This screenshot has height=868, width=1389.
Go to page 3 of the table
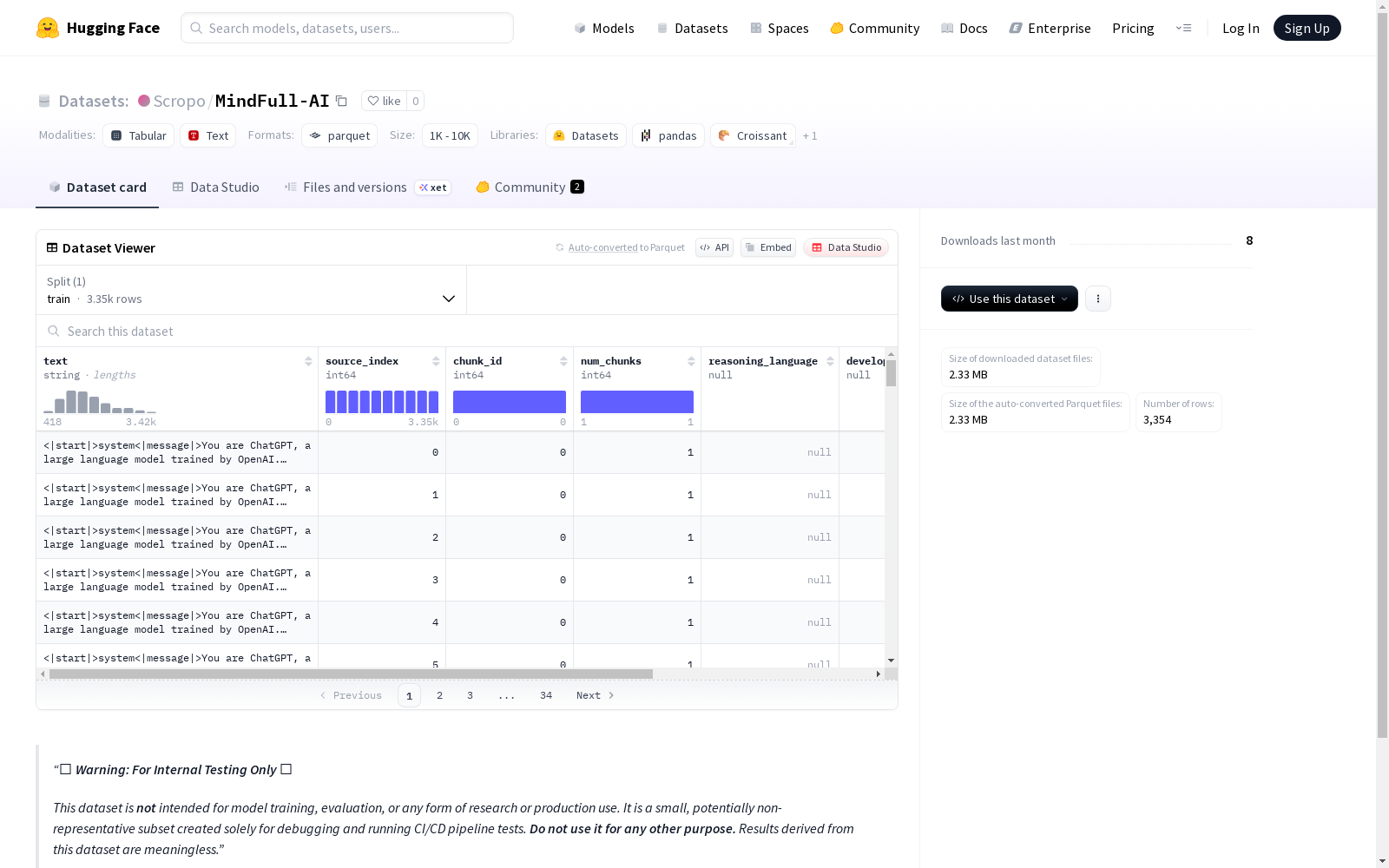(x=471, y=695)
